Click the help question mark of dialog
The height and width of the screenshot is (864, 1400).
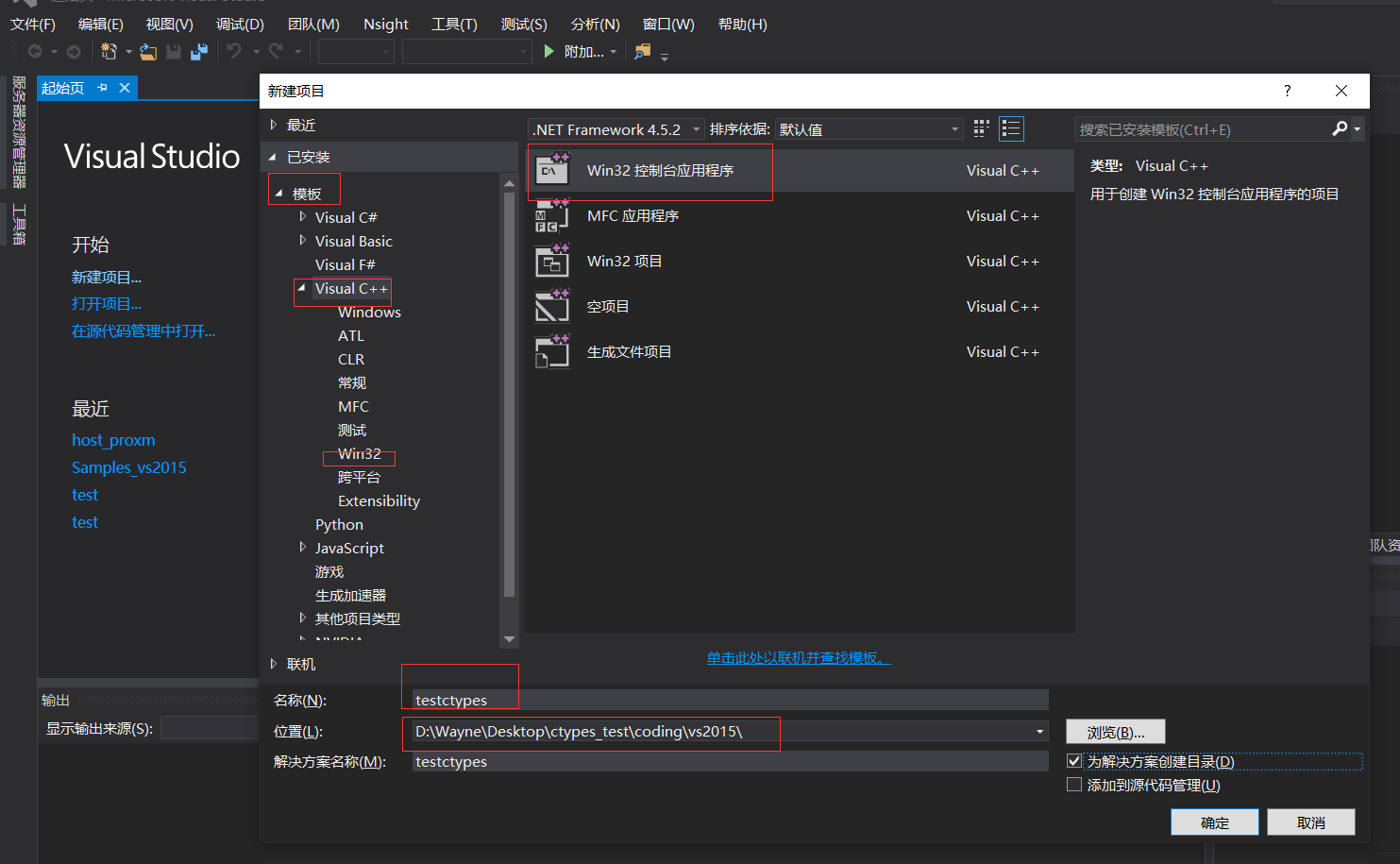1287,91
